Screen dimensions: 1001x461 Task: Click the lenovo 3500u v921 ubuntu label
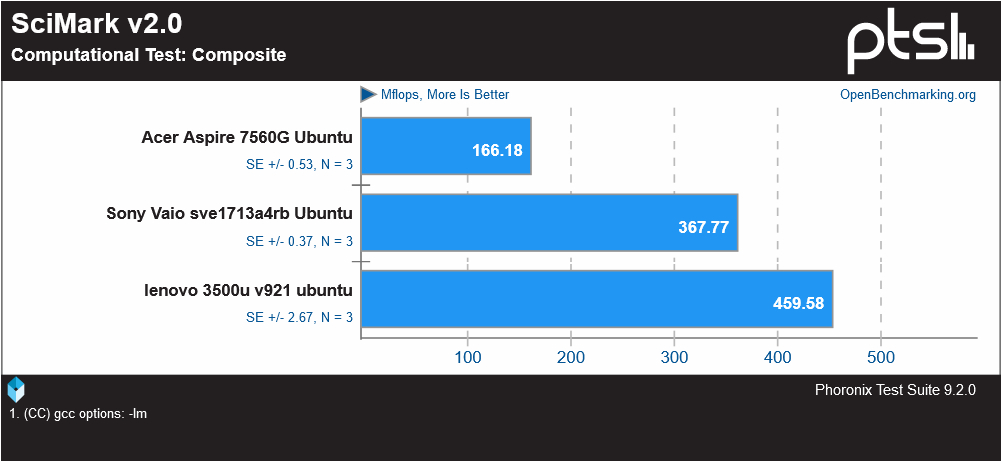coord(248,290)
